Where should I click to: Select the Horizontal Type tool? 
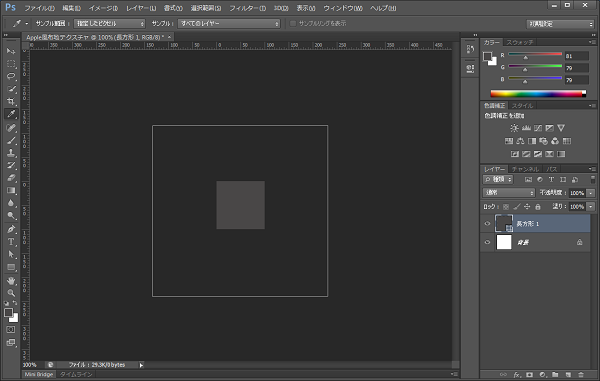11,242
